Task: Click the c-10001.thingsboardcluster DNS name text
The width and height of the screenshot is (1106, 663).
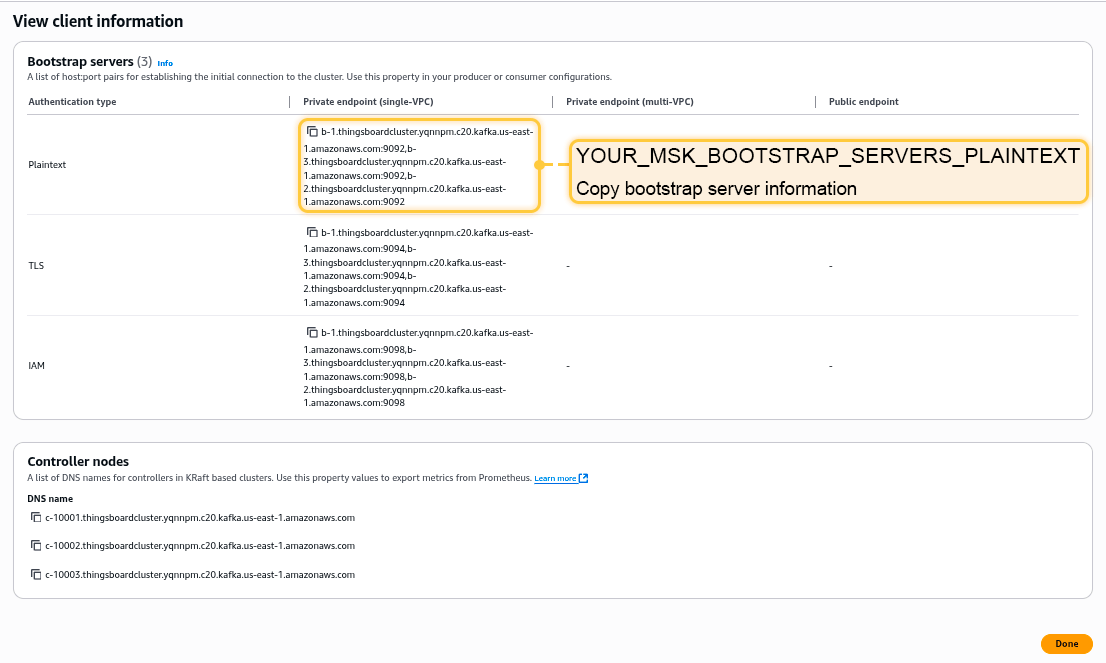Action: tap(200, 518)
